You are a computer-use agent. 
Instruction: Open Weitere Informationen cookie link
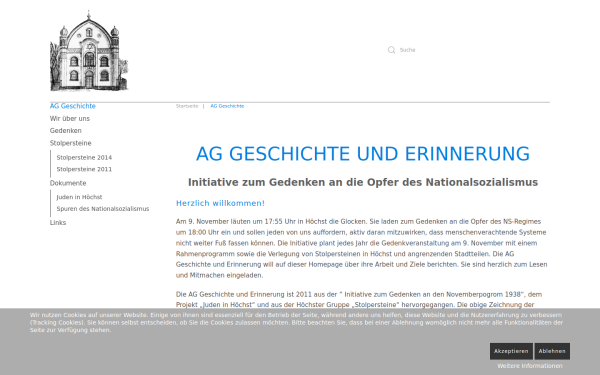530,366
